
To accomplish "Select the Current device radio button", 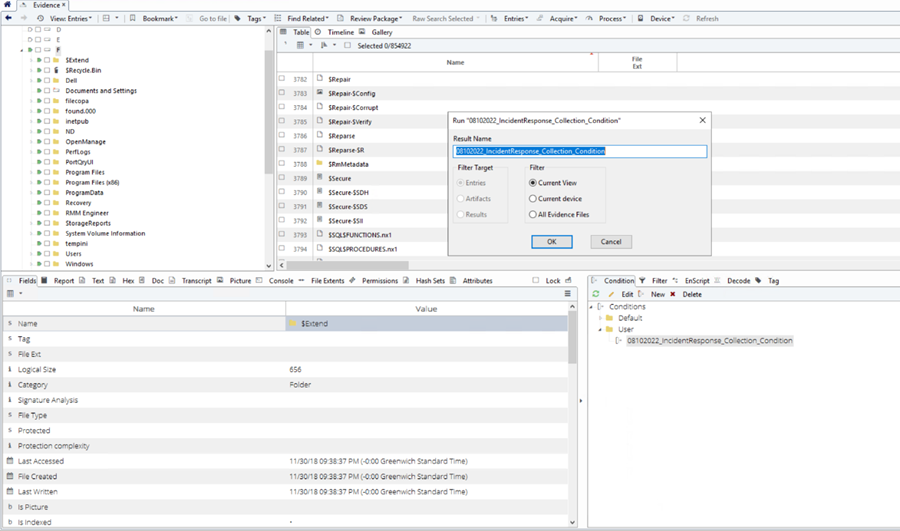I will pos(533,199).
